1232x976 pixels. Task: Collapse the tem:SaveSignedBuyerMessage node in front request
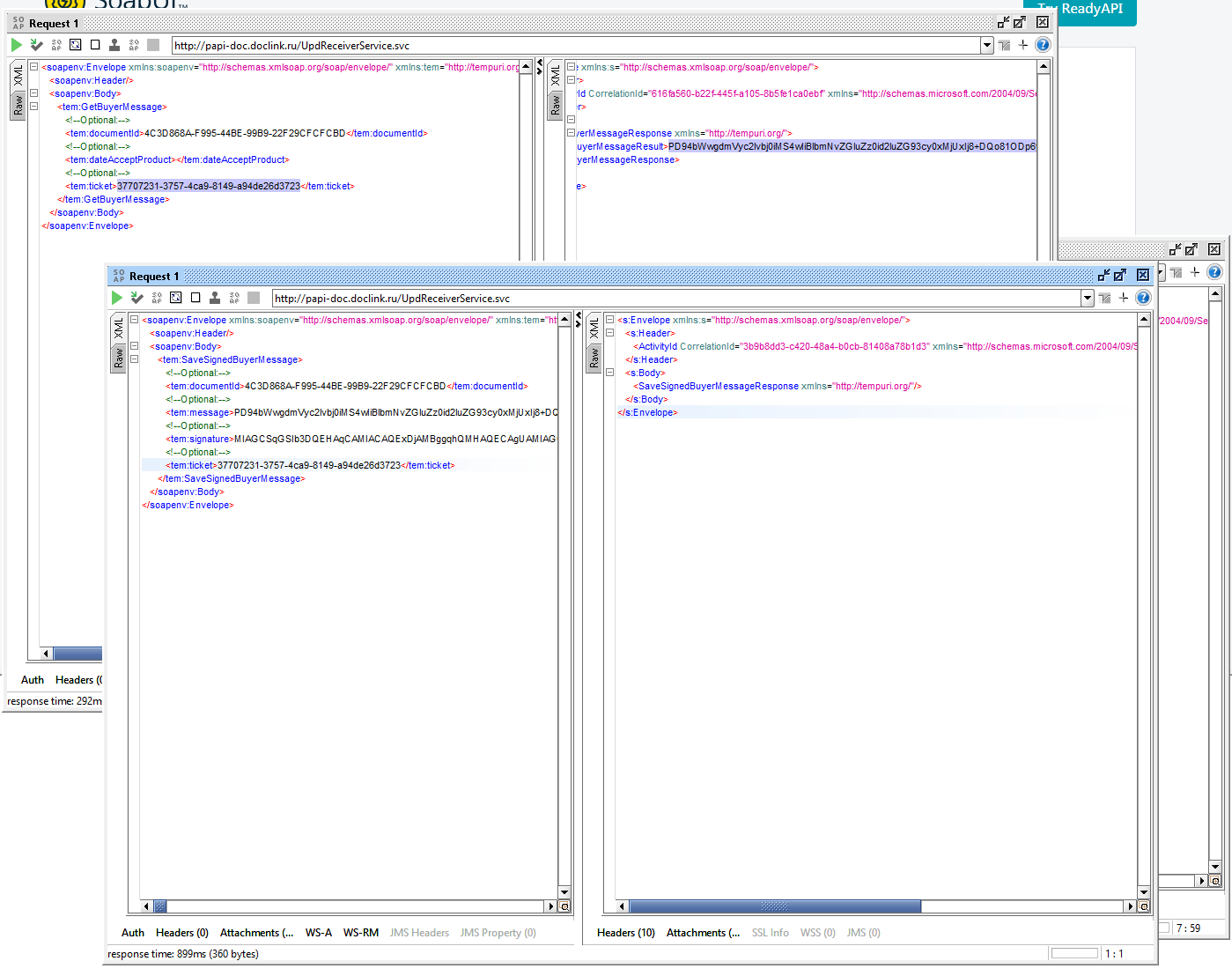135,359
